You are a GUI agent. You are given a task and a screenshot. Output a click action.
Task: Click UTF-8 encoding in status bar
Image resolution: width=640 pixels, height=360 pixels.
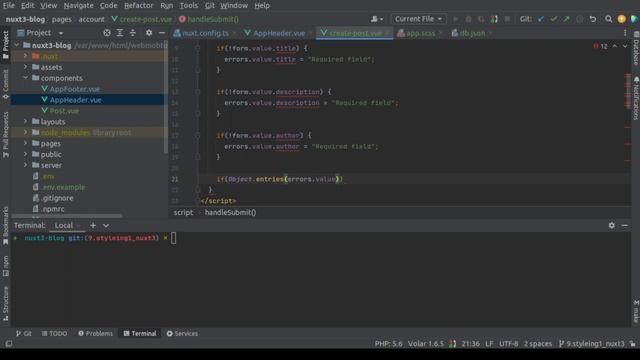508,344
